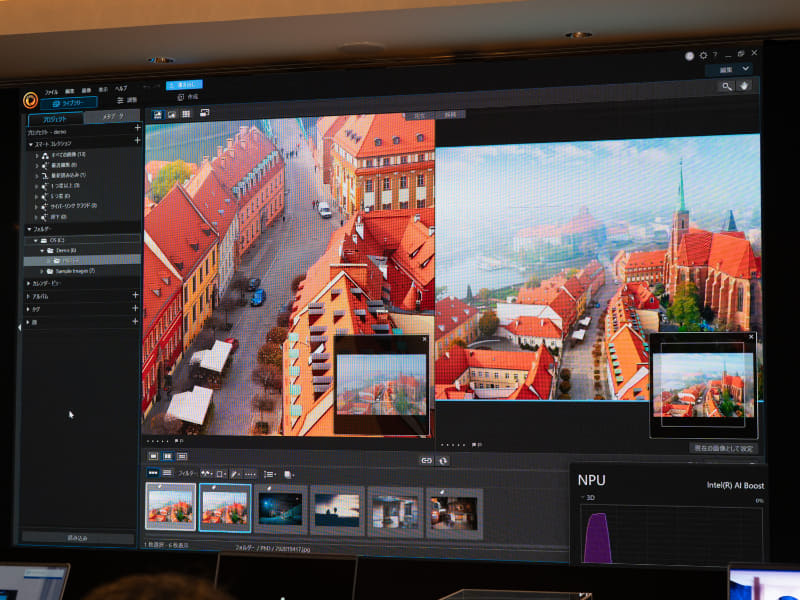Open the edited-status pencil filter dropdown
The width and height of the screenshot is (800, 600).
[x=235, y=474]
